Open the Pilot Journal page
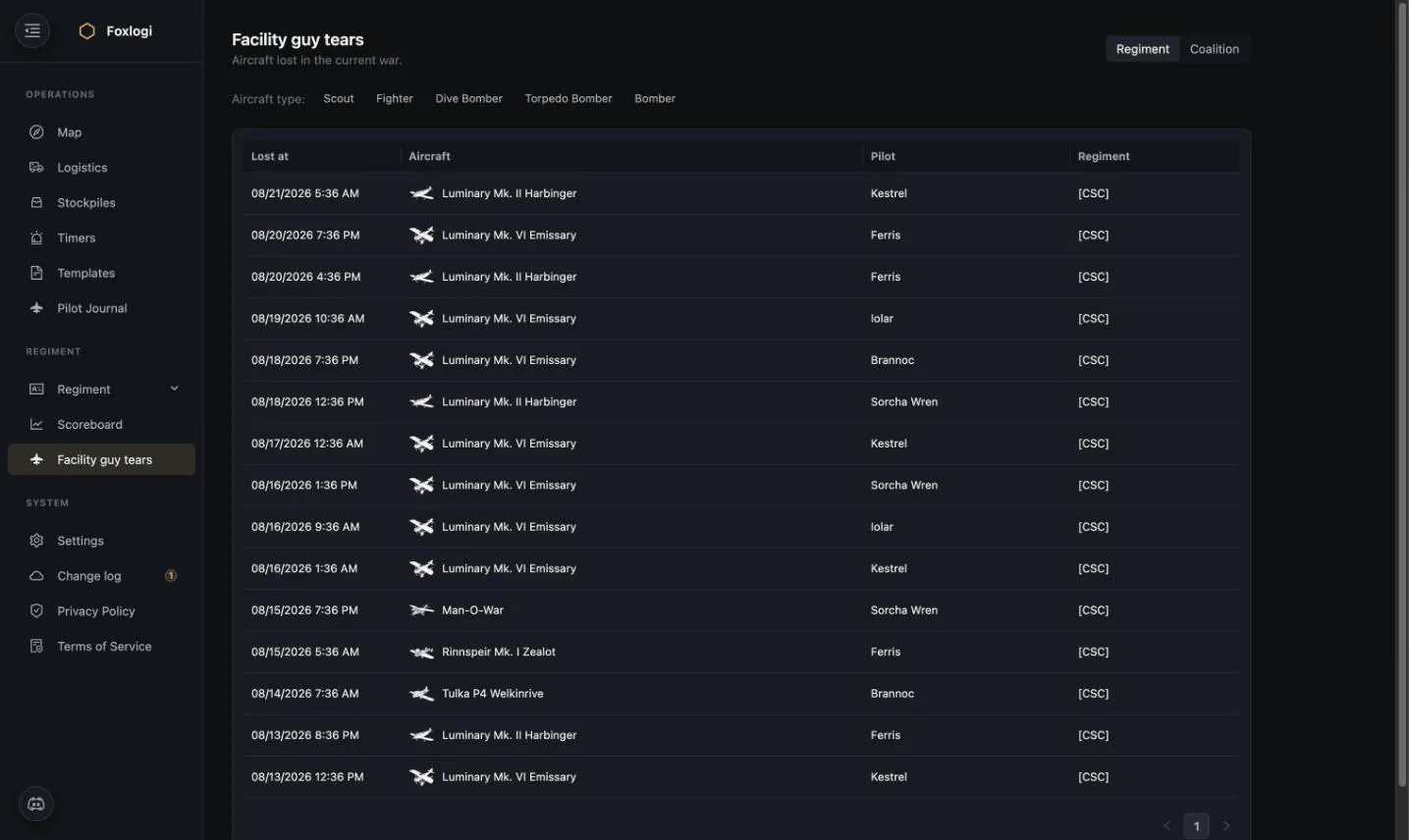The image size is (1409, 840). point(101,308)
